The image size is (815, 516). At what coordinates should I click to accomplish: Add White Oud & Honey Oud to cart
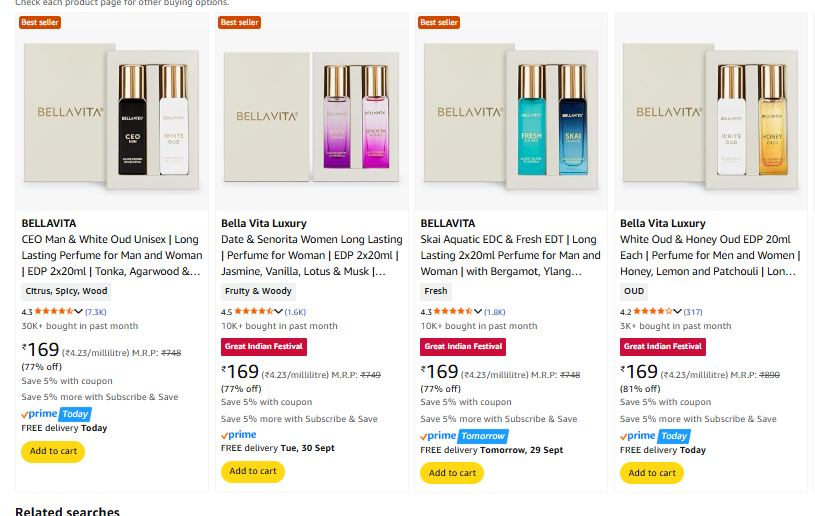pyautogui.click(x=652, y=473)
